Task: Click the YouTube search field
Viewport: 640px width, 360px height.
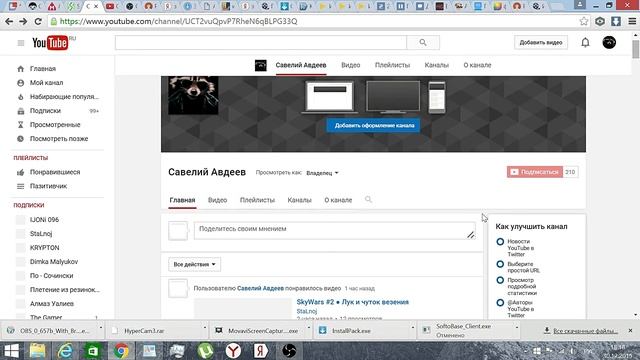Action: [261, 42]
